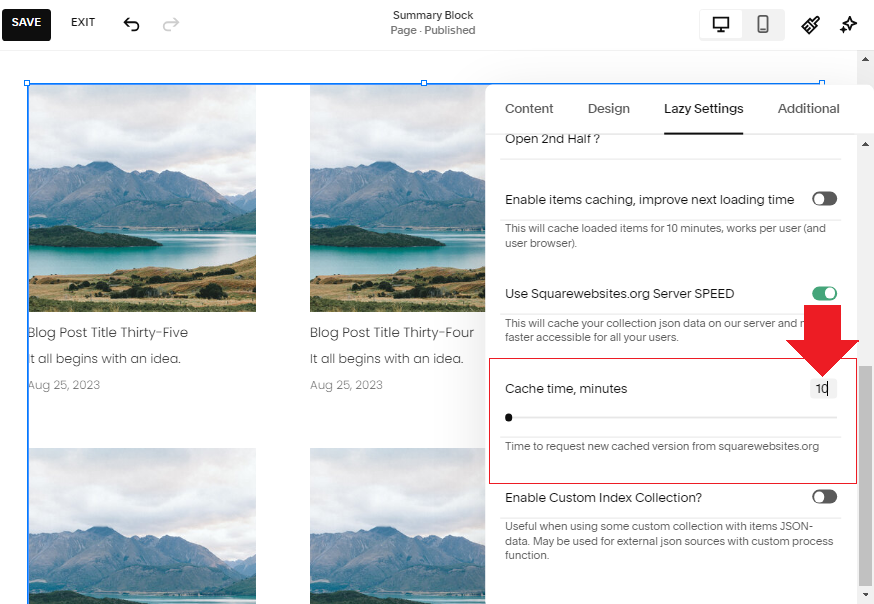Enable Custom Index Collection toggle
Viewport: 874px width, 604px height.
coord(824,496)
